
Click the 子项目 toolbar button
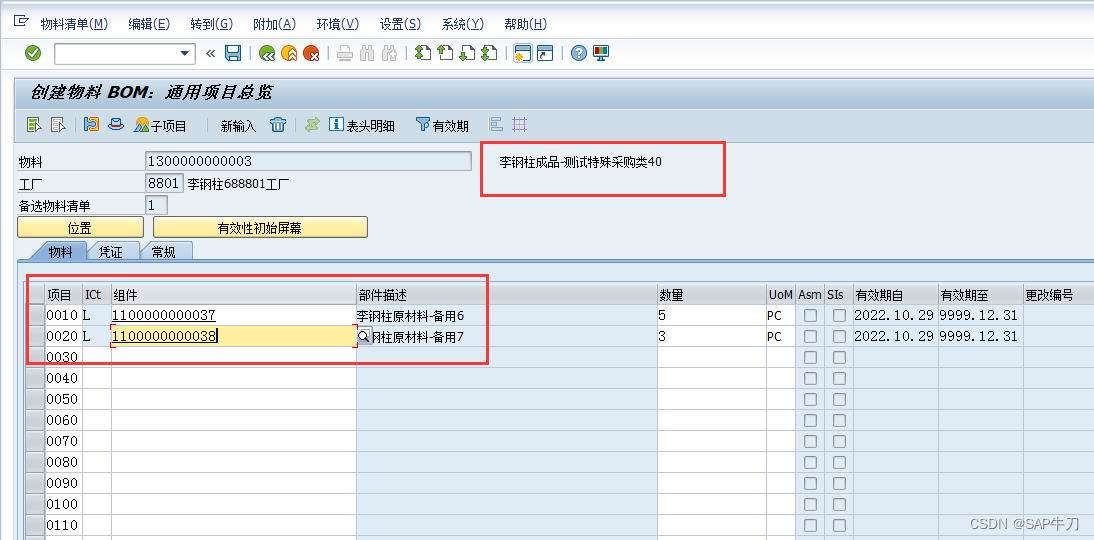(x=161, y=126)
